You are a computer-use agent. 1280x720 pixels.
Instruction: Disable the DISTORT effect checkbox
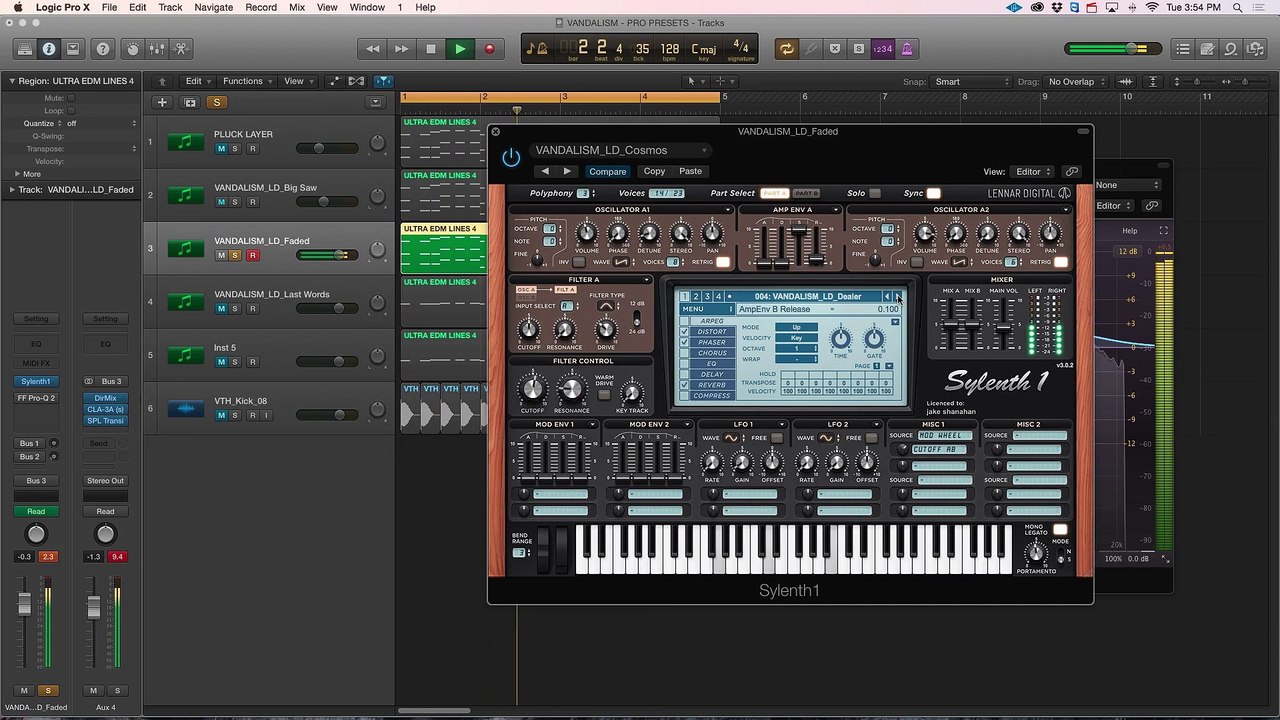click(x=684, y=331)
